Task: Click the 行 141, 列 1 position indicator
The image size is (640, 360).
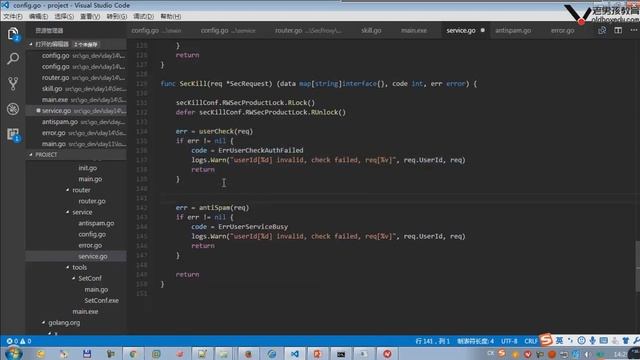Action: click(432, 341)
